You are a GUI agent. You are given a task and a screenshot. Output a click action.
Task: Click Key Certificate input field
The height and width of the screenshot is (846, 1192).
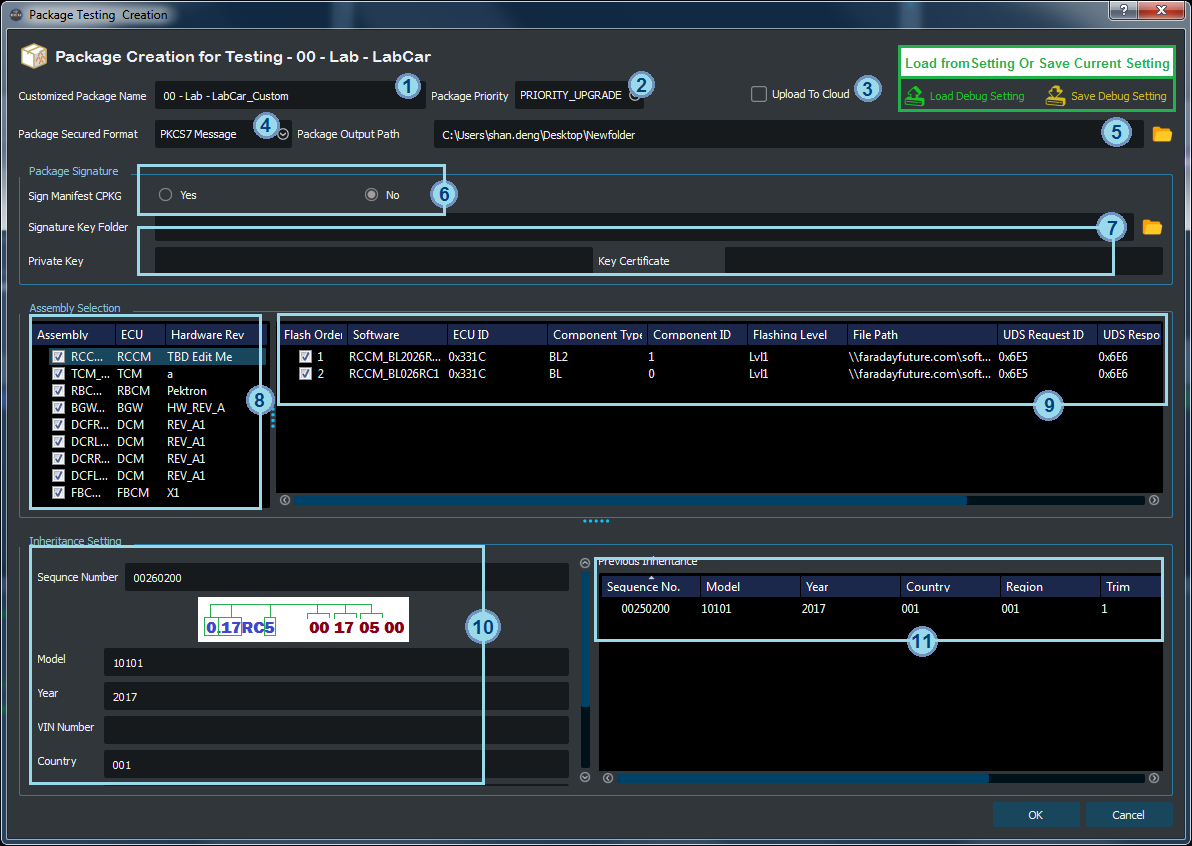[943, 261]
